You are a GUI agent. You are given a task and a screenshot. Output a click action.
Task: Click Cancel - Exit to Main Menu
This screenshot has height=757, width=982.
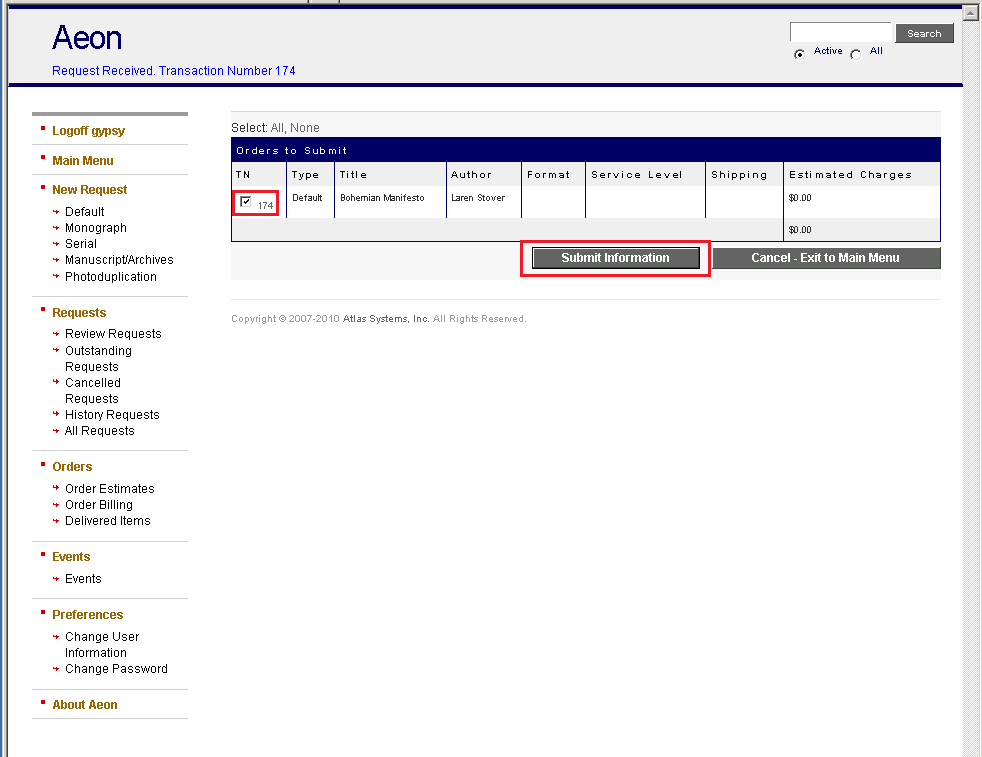click(x=826, y=257)
